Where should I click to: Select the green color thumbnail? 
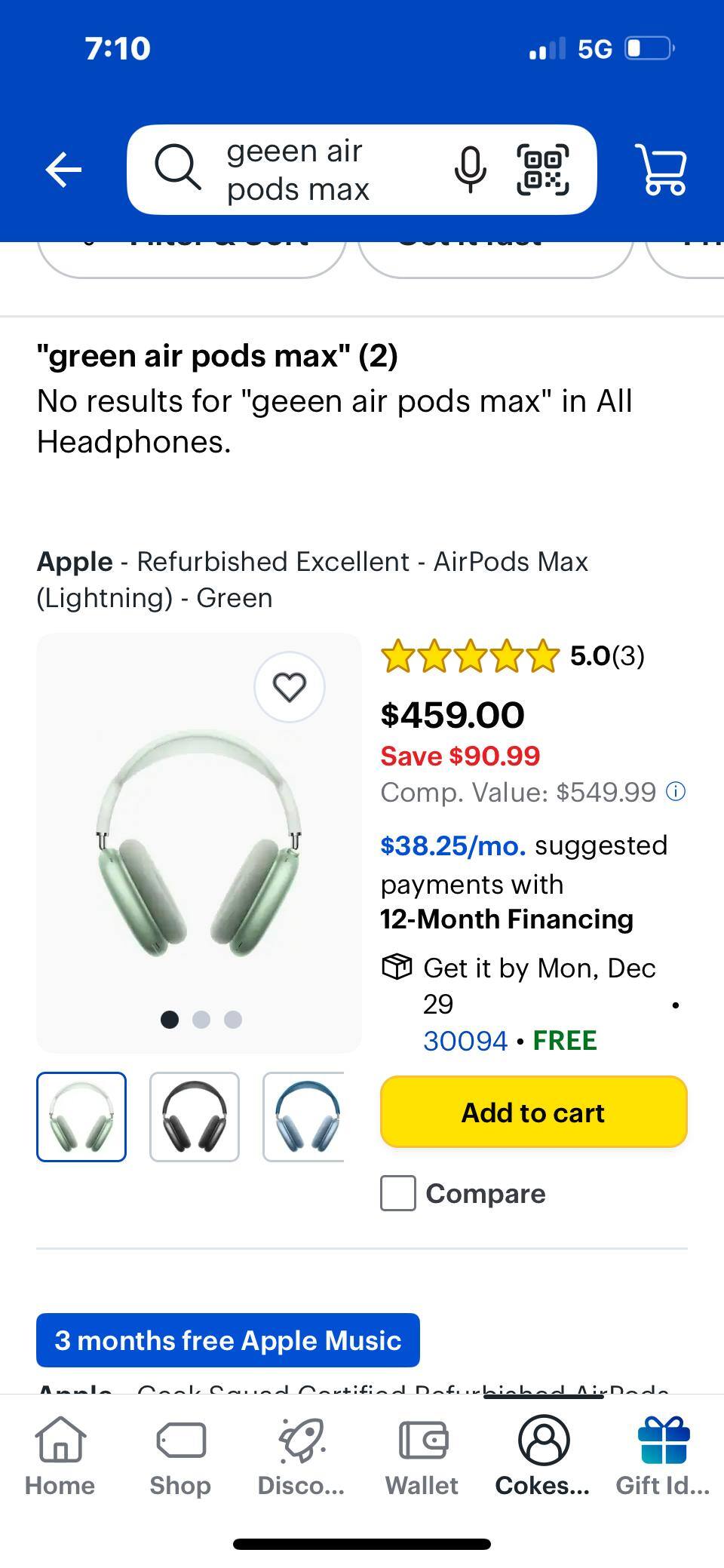click(x=81, y=1117)
